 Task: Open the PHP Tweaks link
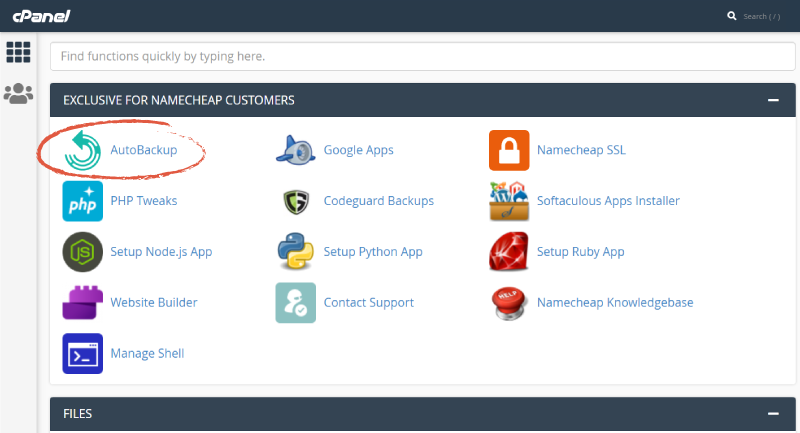coord(144,201)
